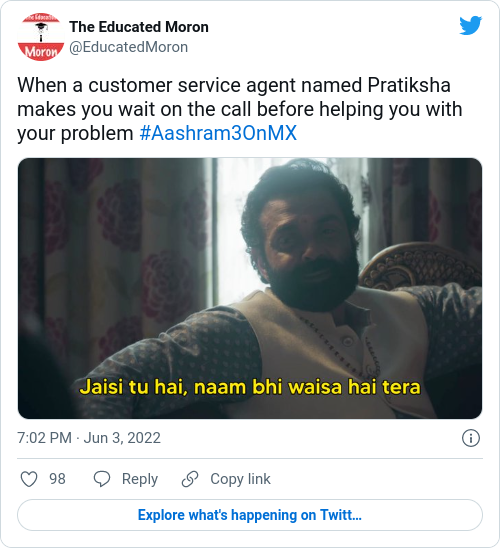Click the Twitter bird logo
500x548 pixels.
pos(471,25)
